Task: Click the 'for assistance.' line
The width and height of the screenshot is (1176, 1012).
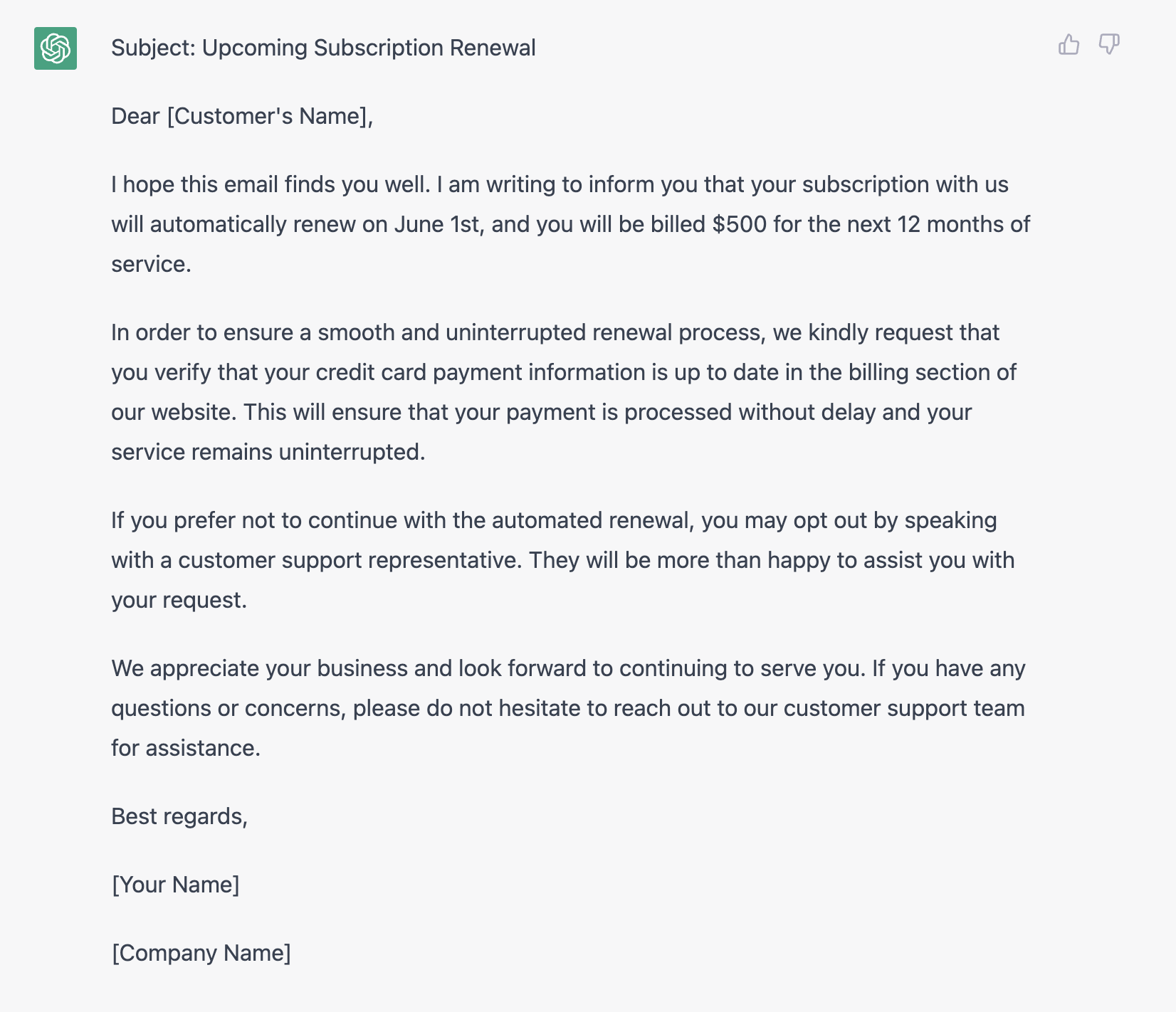Action: (186, 748)
